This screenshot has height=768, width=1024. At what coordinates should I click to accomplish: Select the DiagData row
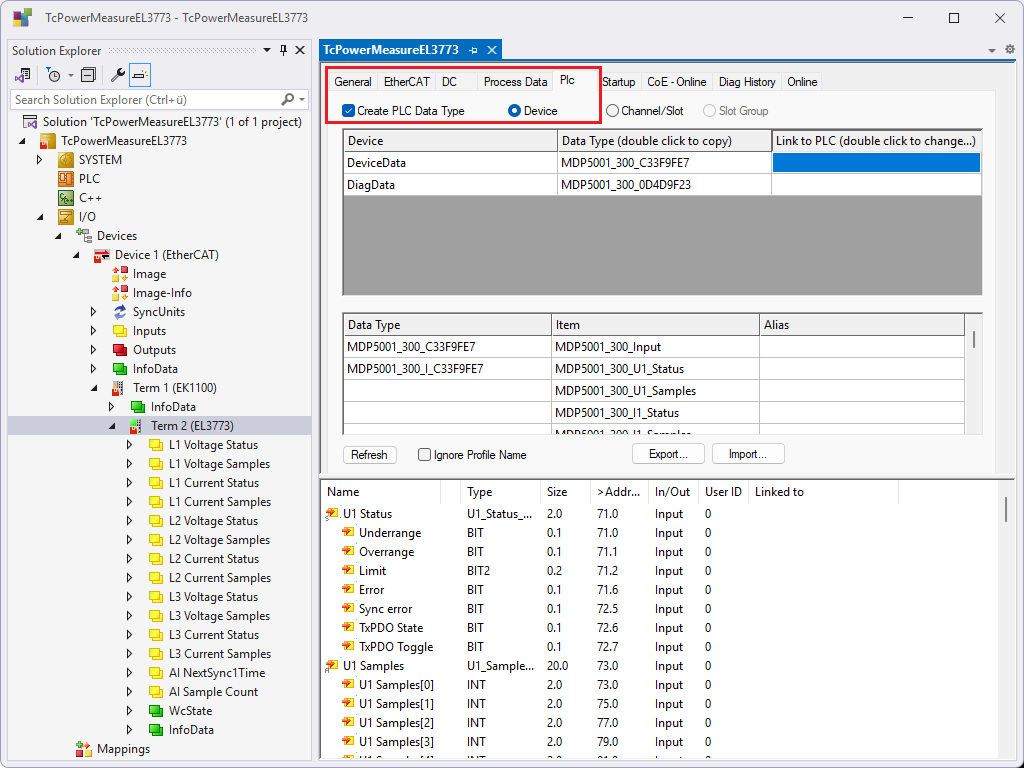point(662,185)
